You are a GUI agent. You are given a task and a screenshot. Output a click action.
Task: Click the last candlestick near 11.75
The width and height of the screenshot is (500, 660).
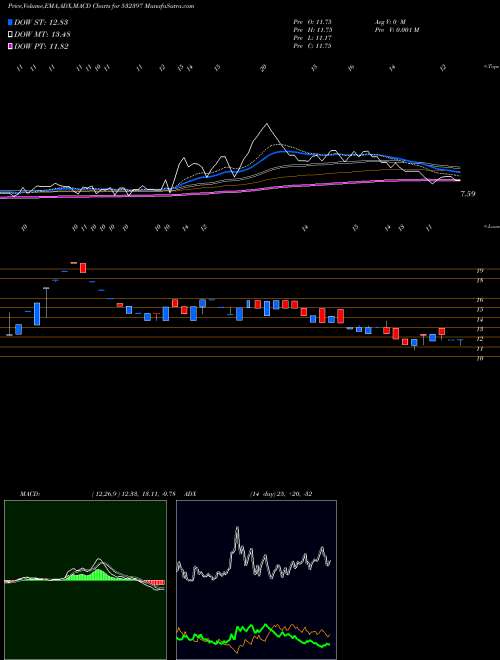pos(461,342)
